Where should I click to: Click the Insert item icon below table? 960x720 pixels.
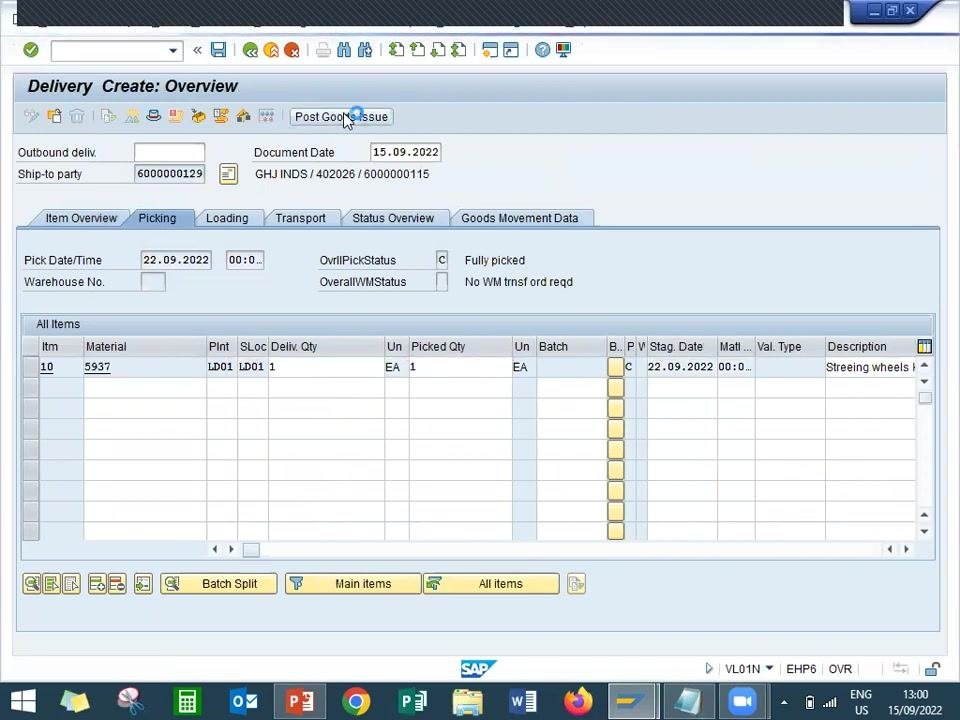click(97, 583)
